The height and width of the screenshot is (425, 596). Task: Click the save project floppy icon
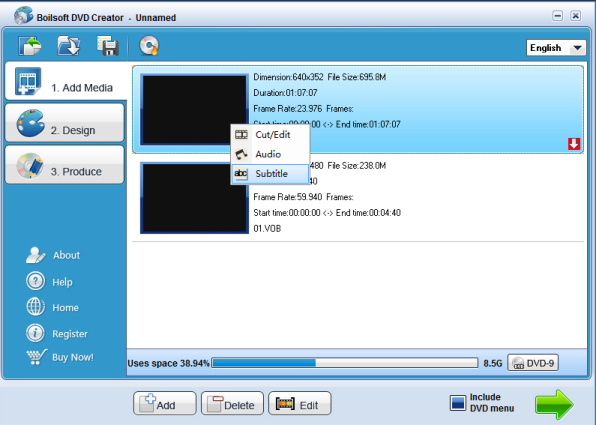(108, 46)
